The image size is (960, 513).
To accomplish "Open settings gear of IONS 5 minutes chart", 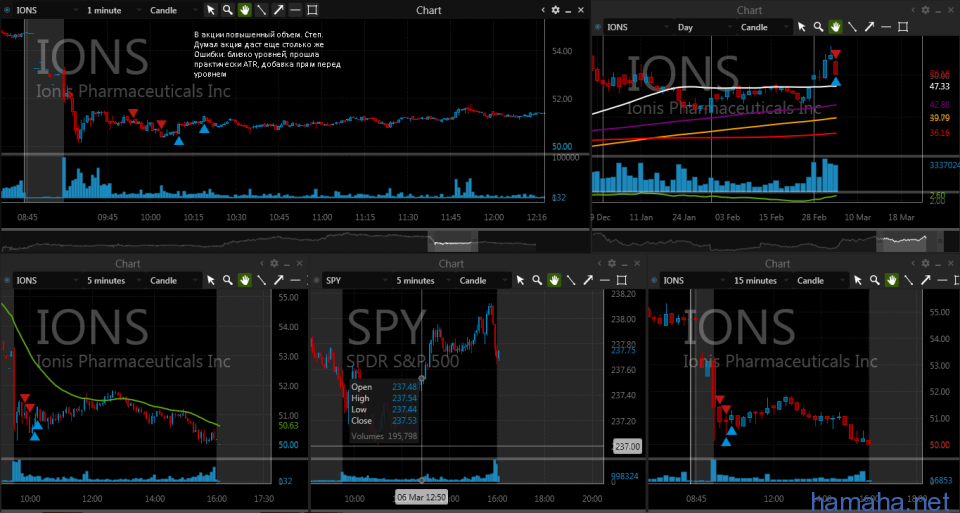I will 274,263.
